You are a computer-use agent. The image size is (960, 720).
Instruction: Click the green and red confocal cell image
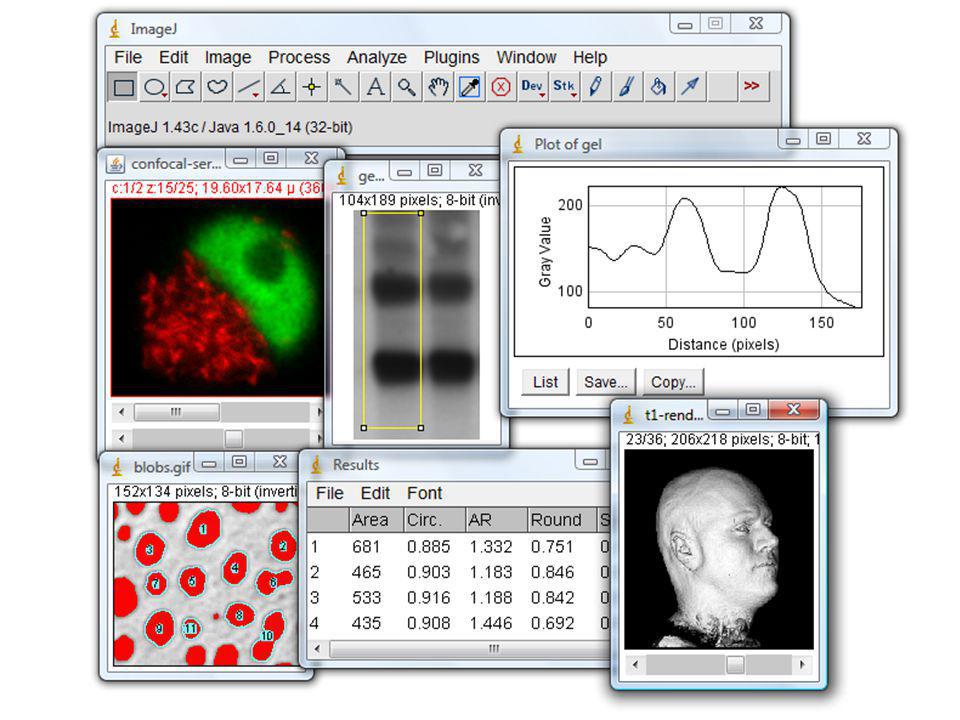click(217, 297)
